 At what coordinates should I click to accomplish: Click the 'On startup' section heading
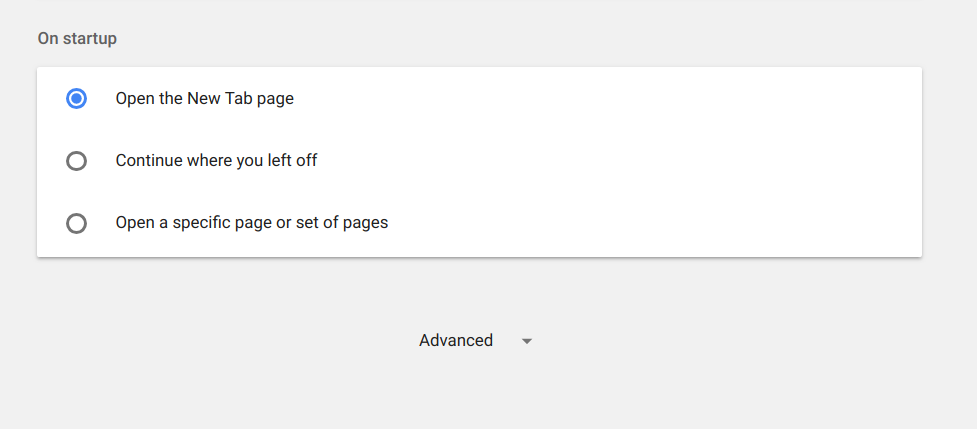(x=77, y=39)
